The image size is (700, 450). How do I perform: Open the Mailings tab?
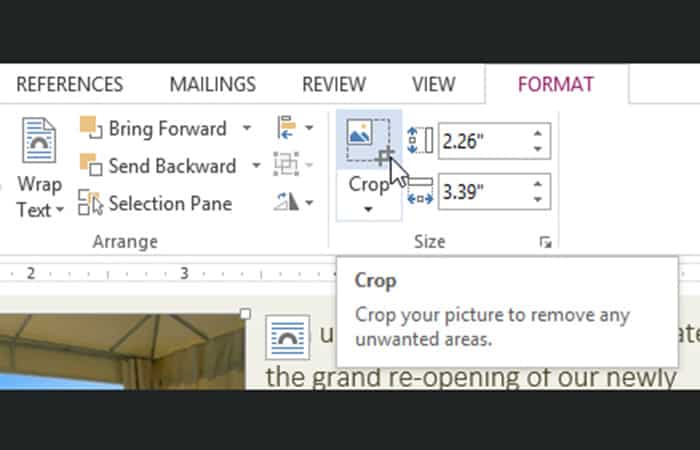click(x=212, y=85)
